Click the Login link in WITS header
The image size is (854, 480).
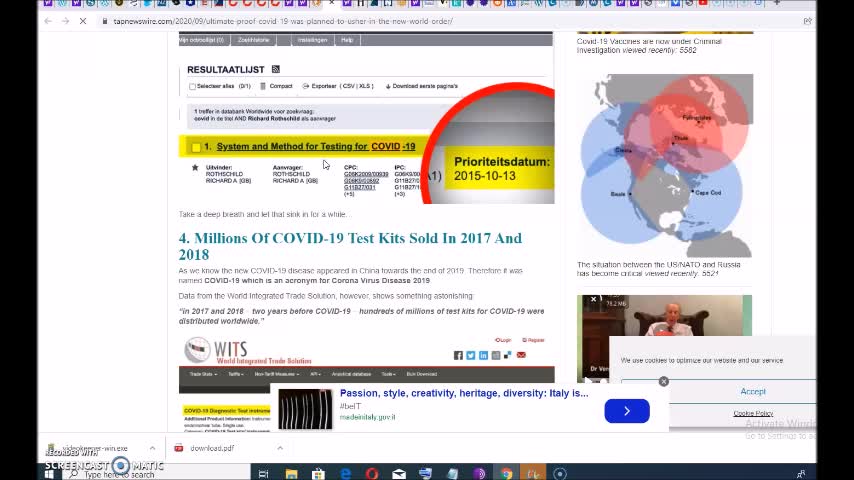503,340
